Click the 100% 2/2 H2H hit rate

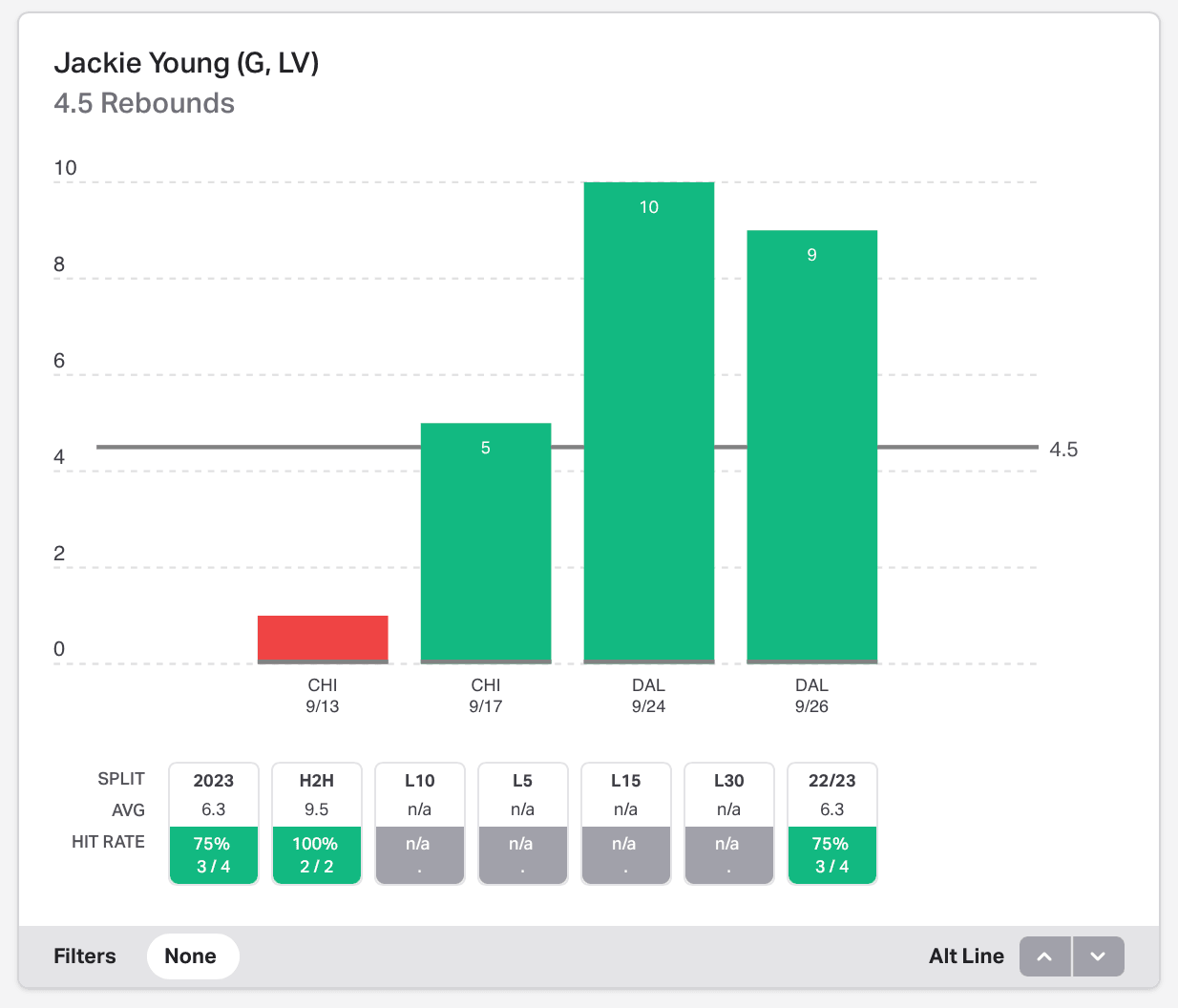pyautogui.click(x=317, y=855)
